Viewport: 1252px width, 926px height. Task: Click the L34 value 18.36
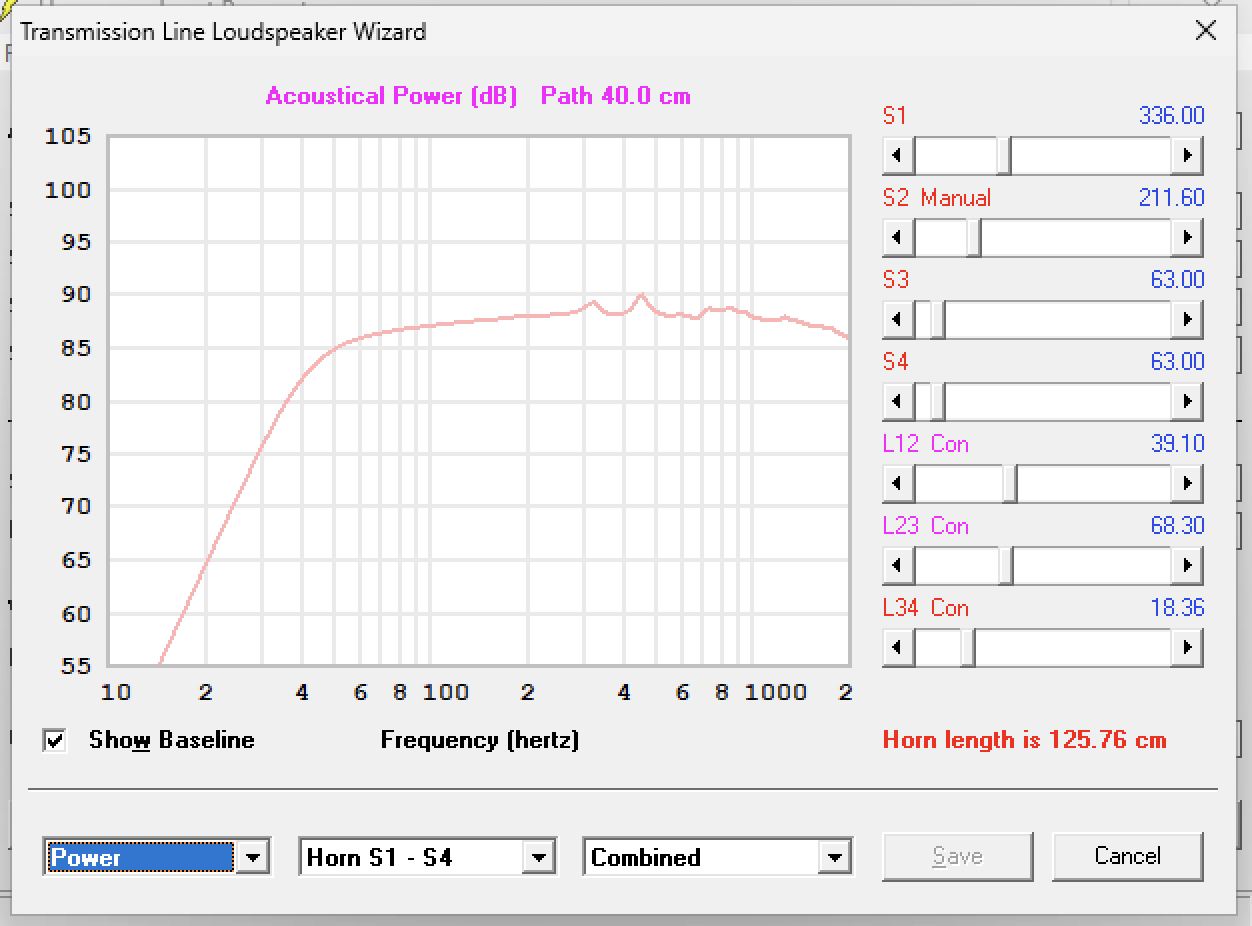coord(1178,608)
